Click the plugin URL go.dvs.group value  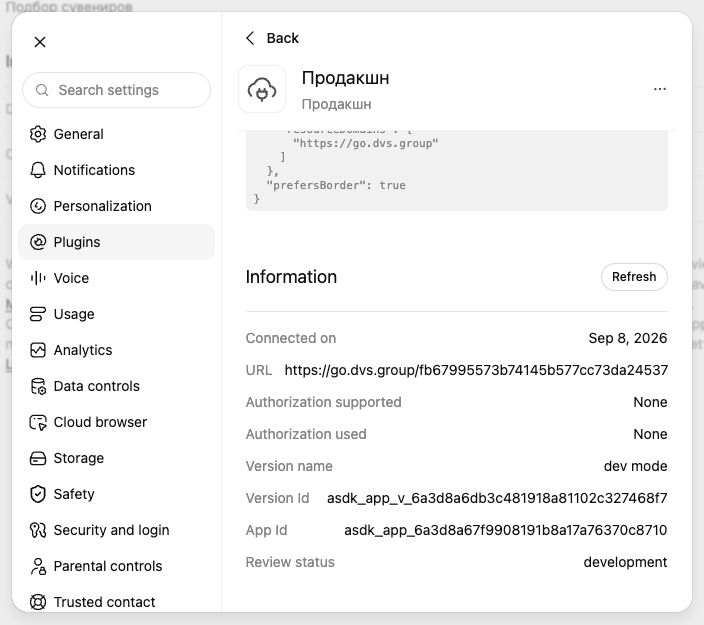[x=476, y=370]
